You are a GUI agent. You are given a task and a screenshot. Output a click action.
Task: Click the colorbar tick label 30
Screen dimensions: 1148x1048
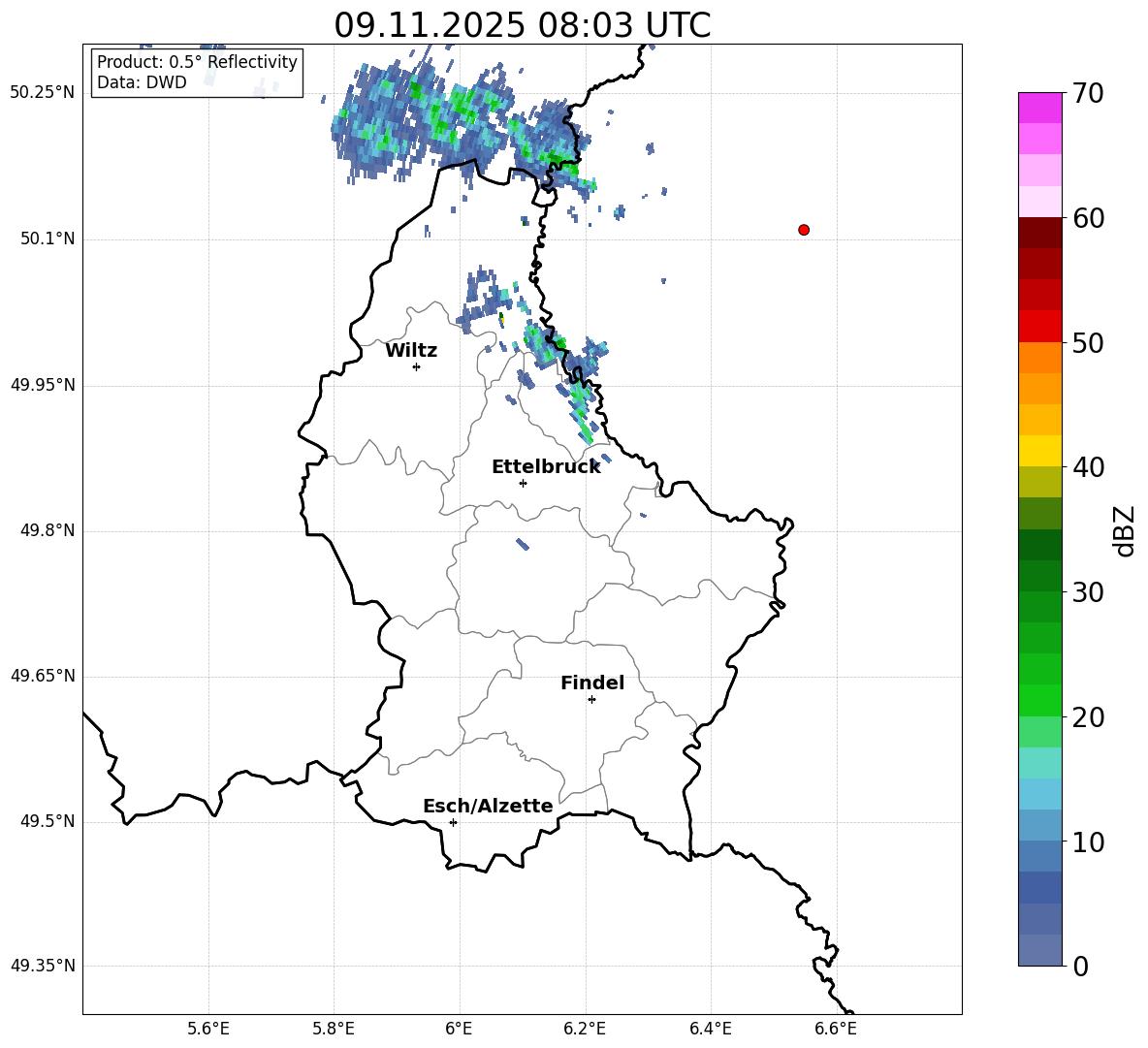tap(1088, 592)
